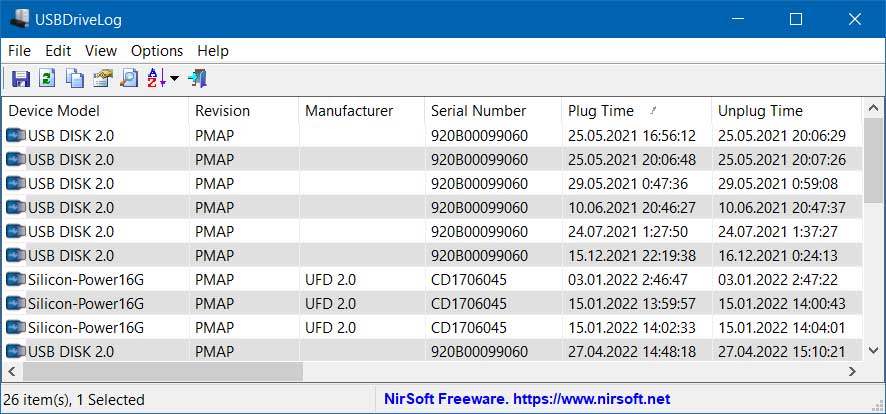This screenshot has width=886, height=414.
Task: Click drive icon of row plugged 24.07.2021 1:27:50
Action: click(16, 232)
